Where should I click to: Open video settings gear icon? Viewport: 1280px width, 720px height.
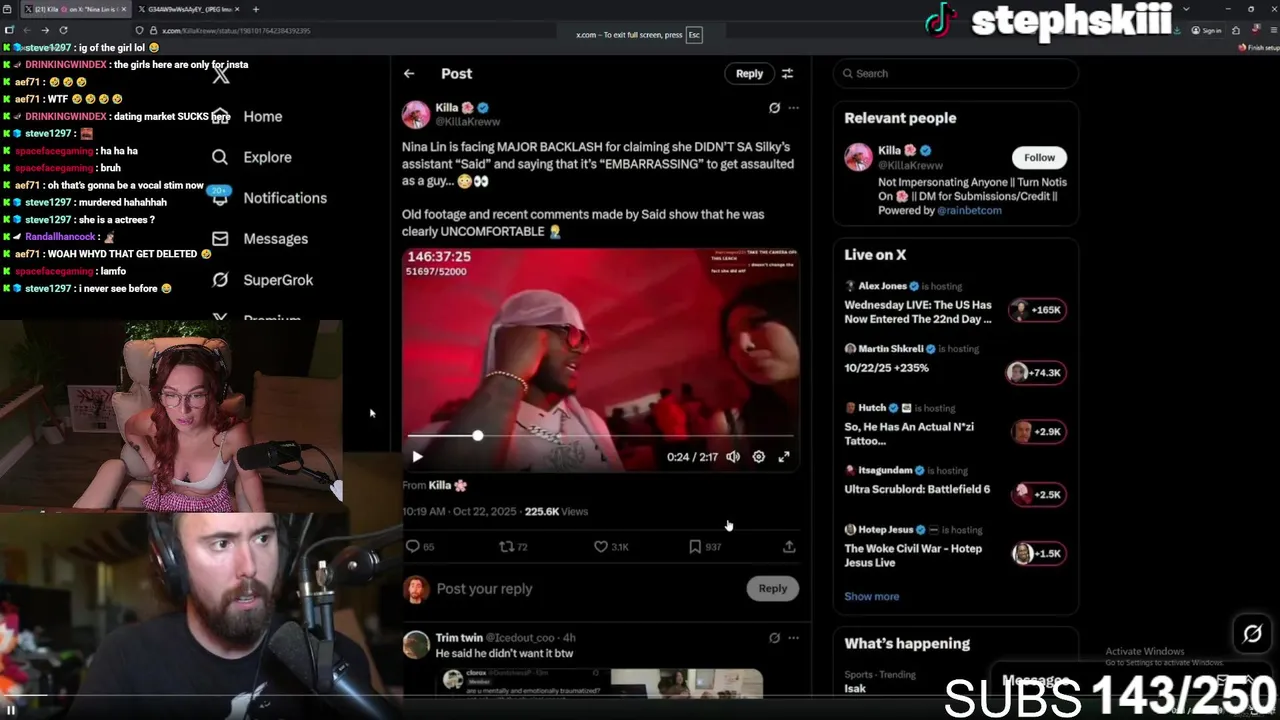pos(759,457)
